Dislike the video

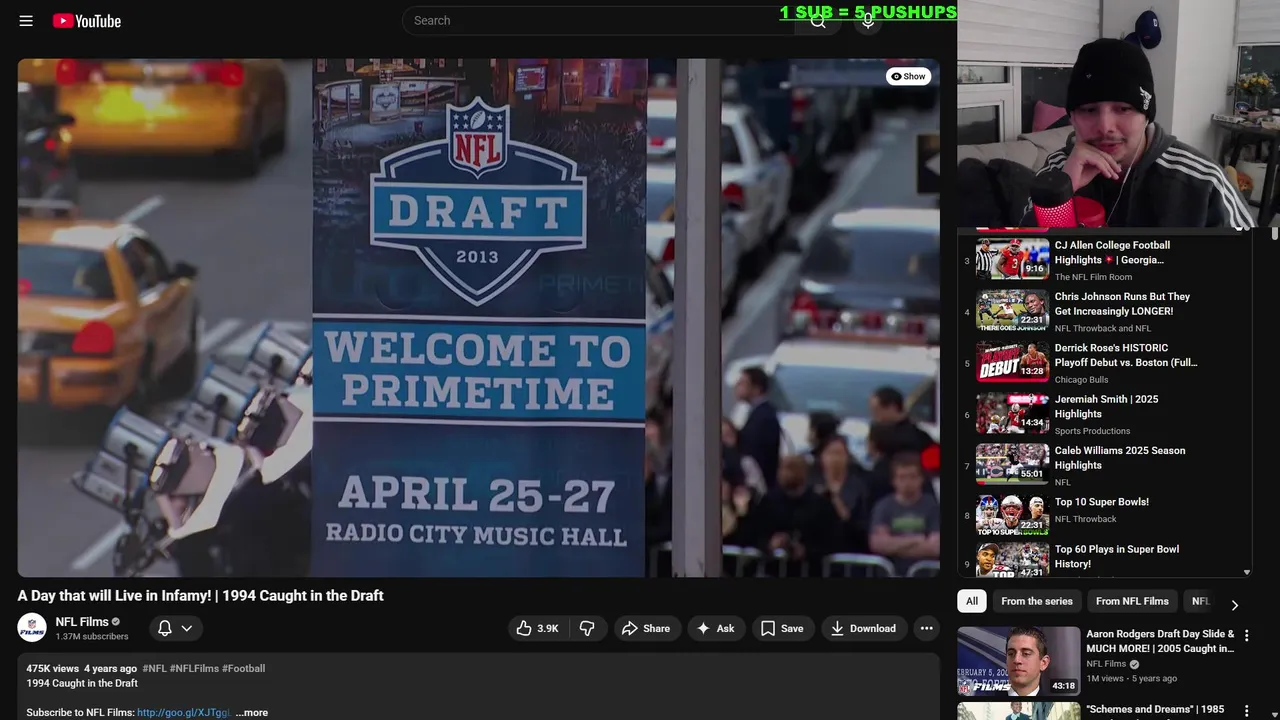coord(587,628)
